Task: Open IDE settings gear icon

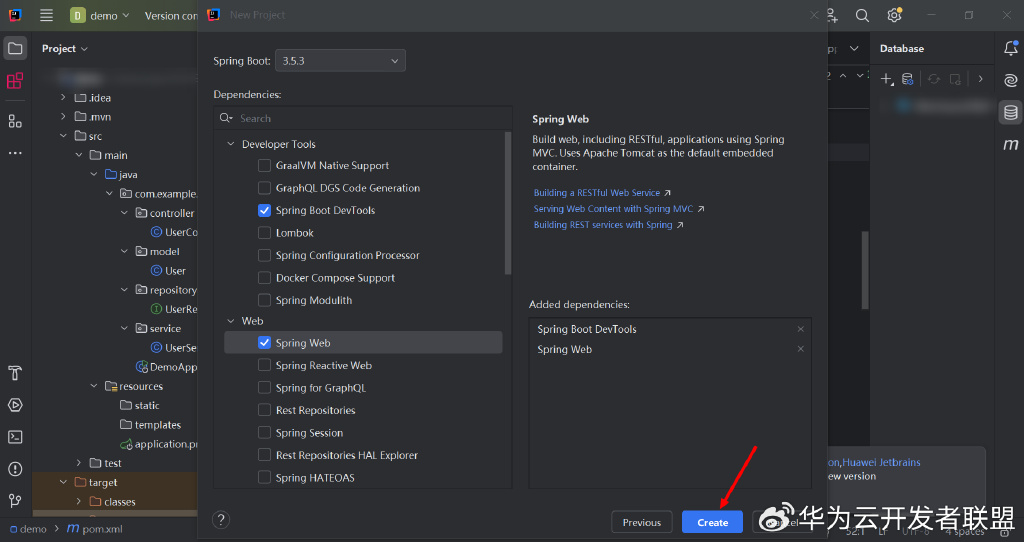Action: [894, 15]
